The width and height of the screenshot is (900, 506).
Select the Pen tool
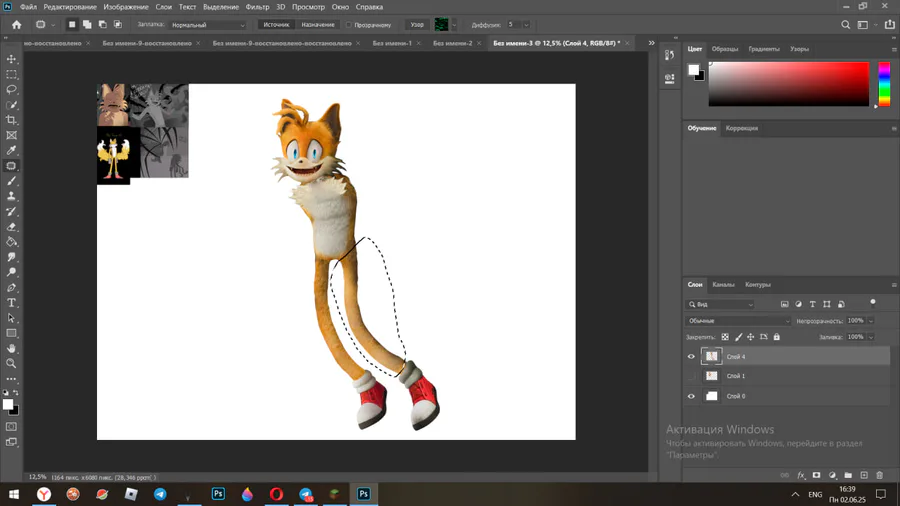tap(11, 287)
